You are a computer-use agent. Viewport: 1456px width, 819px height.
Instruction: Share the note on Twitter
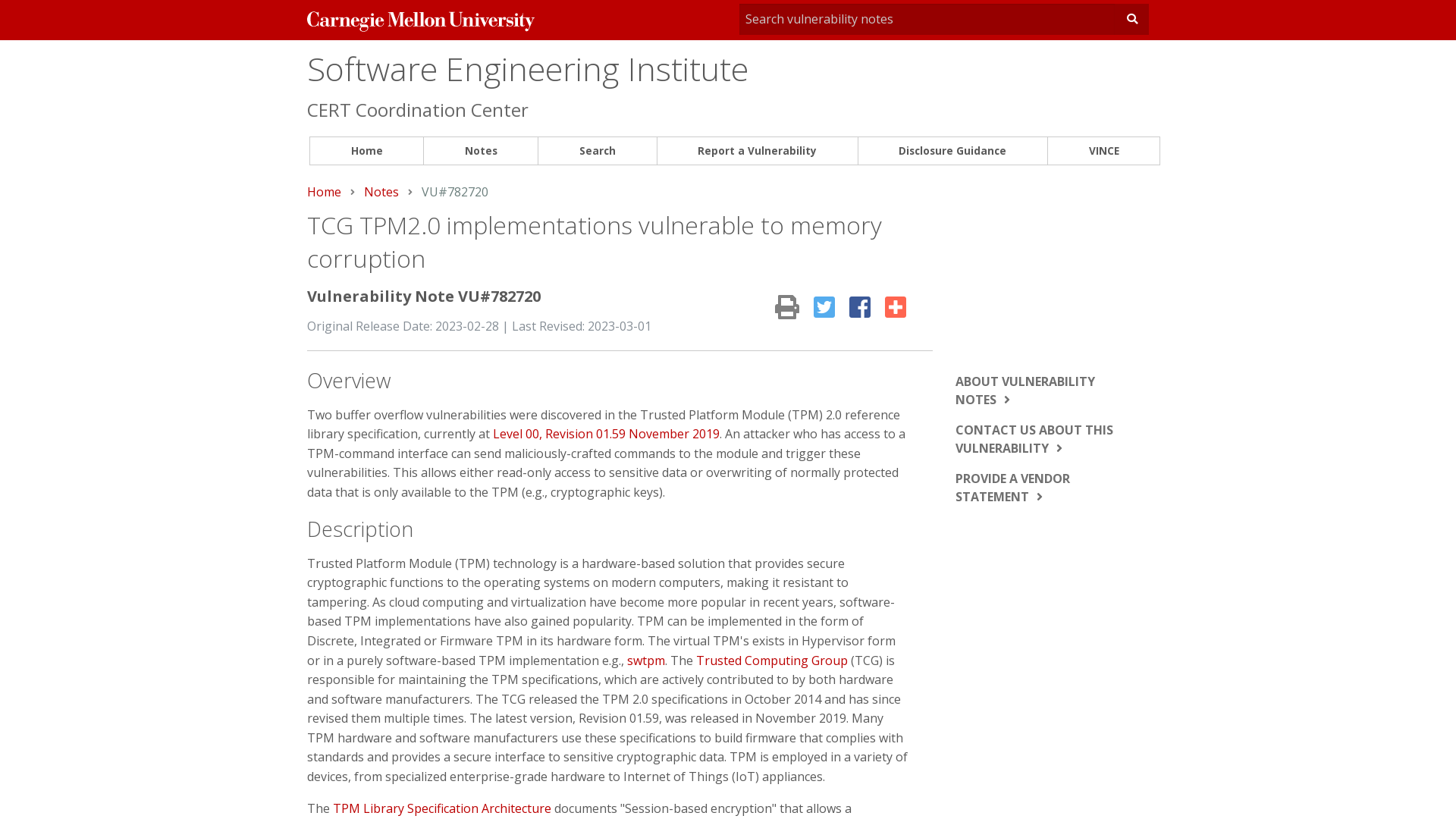coord(824,307)
